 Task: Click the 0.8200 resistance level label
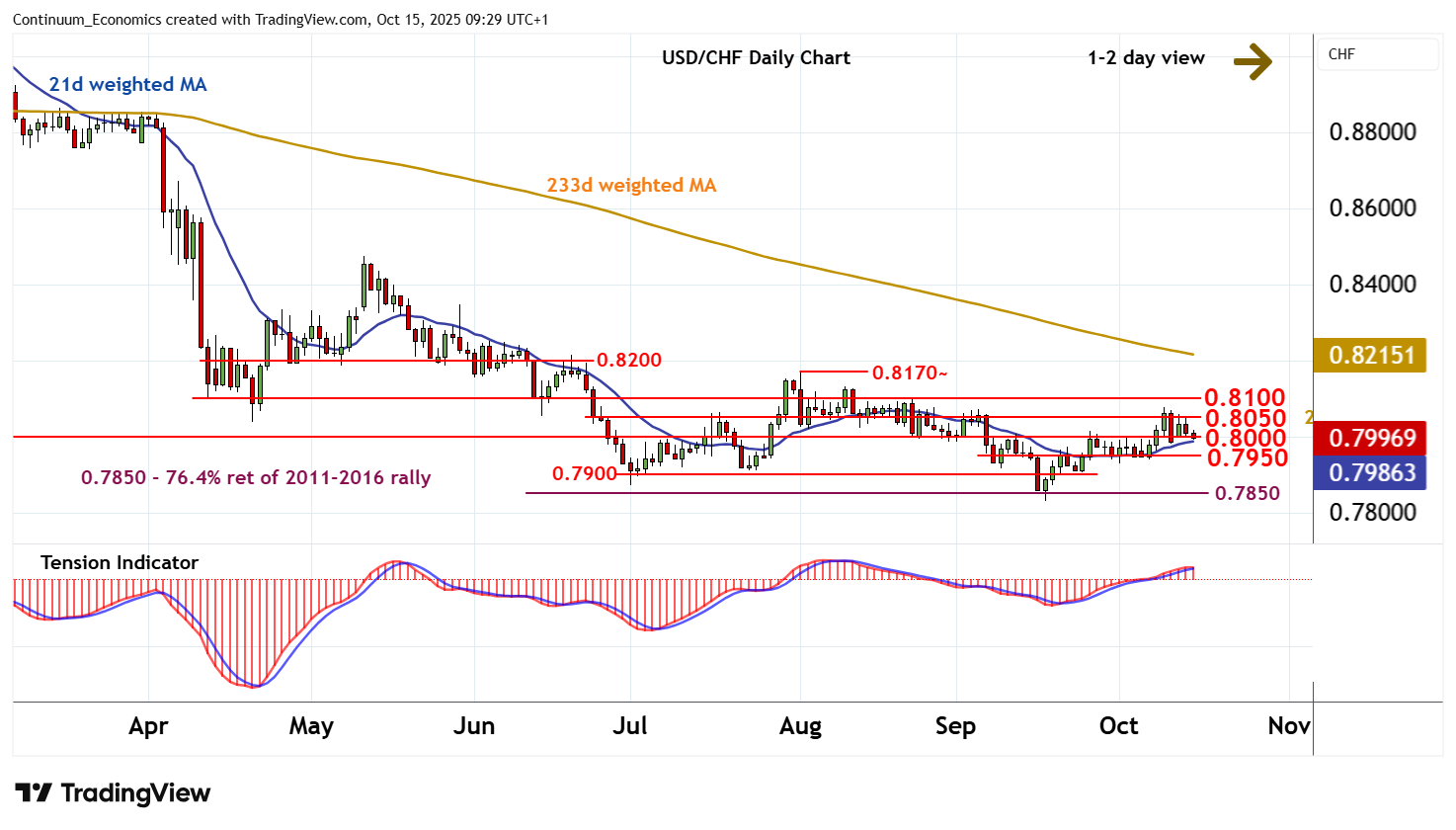point(629,360)
